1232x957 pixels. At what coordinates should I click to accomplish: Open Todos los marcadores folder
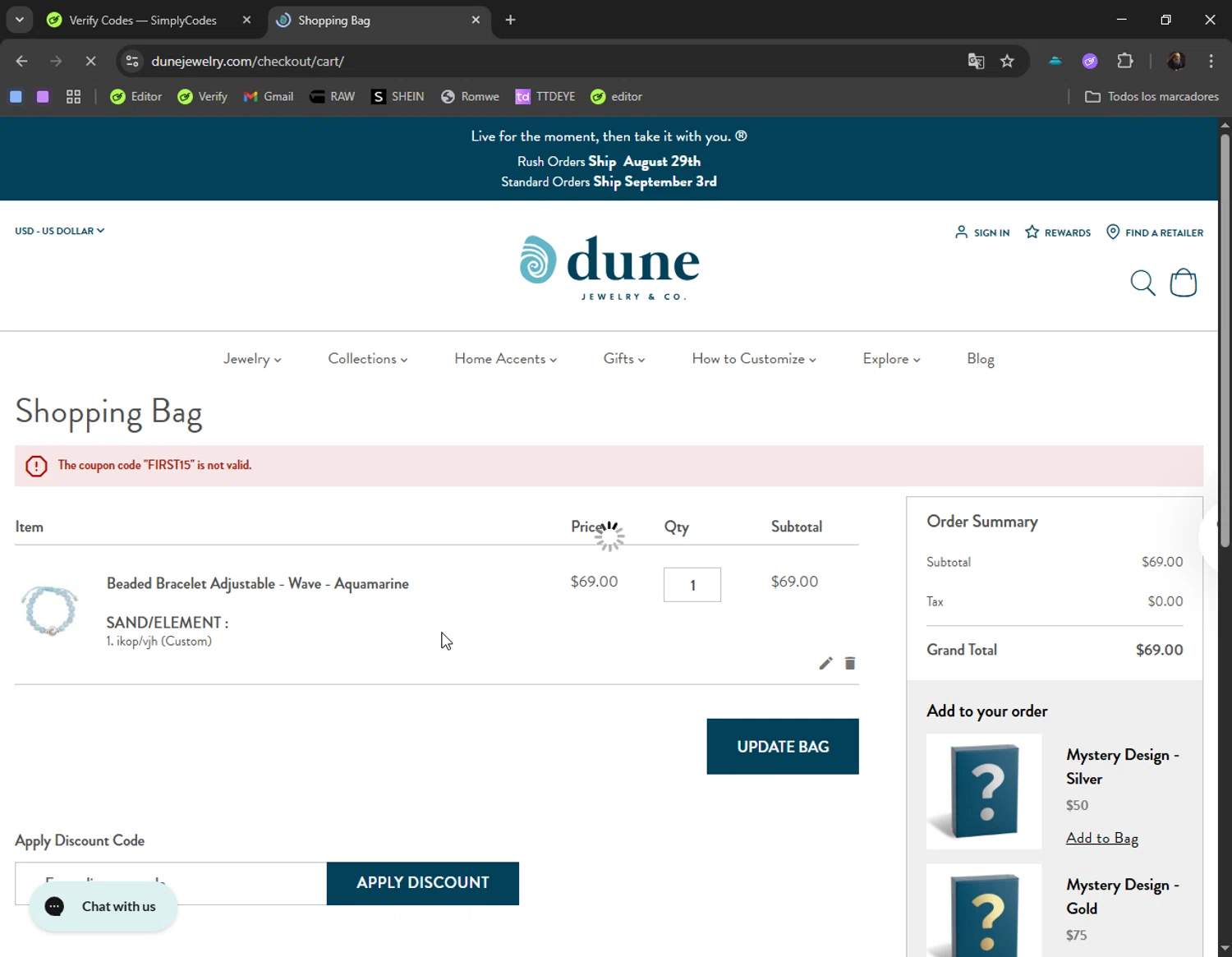pos(1152,96)
